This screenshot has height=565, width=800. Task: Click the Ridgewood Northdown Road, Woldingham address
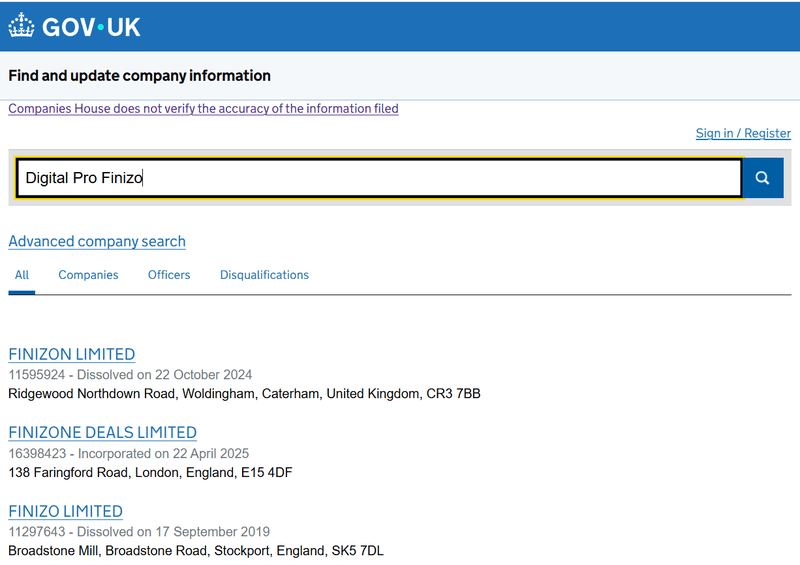(x=244, y=394)
